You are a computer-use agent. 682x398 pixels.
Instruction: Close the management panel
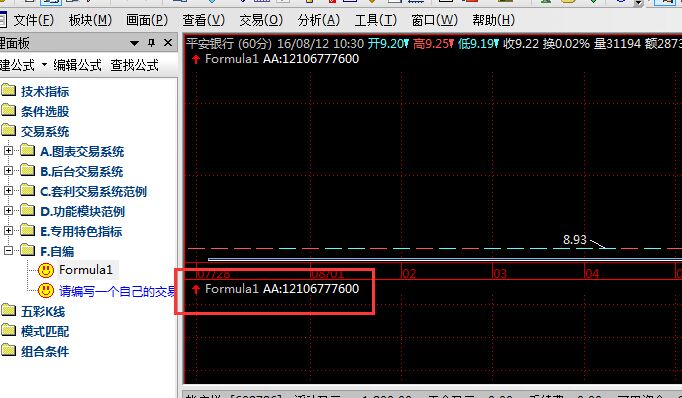[168, 43]
